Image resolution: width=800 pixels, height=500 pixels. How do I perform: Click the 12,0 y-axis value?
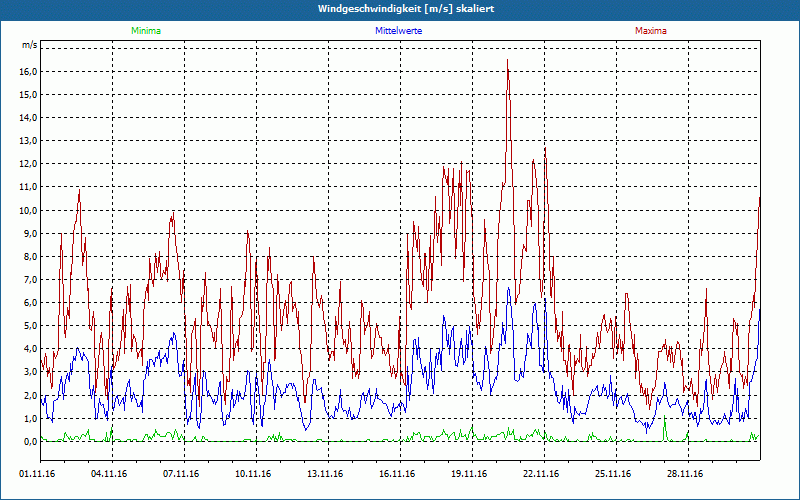click(30, 164)
